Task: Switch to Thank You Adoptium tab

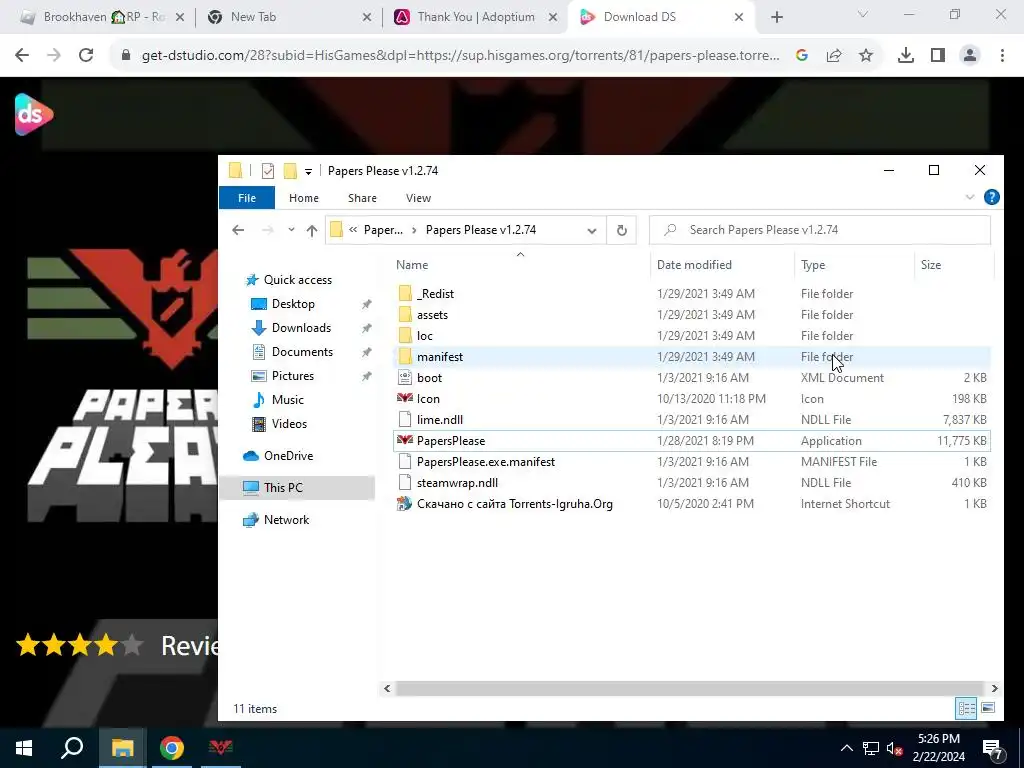Action: coord(475,17)
